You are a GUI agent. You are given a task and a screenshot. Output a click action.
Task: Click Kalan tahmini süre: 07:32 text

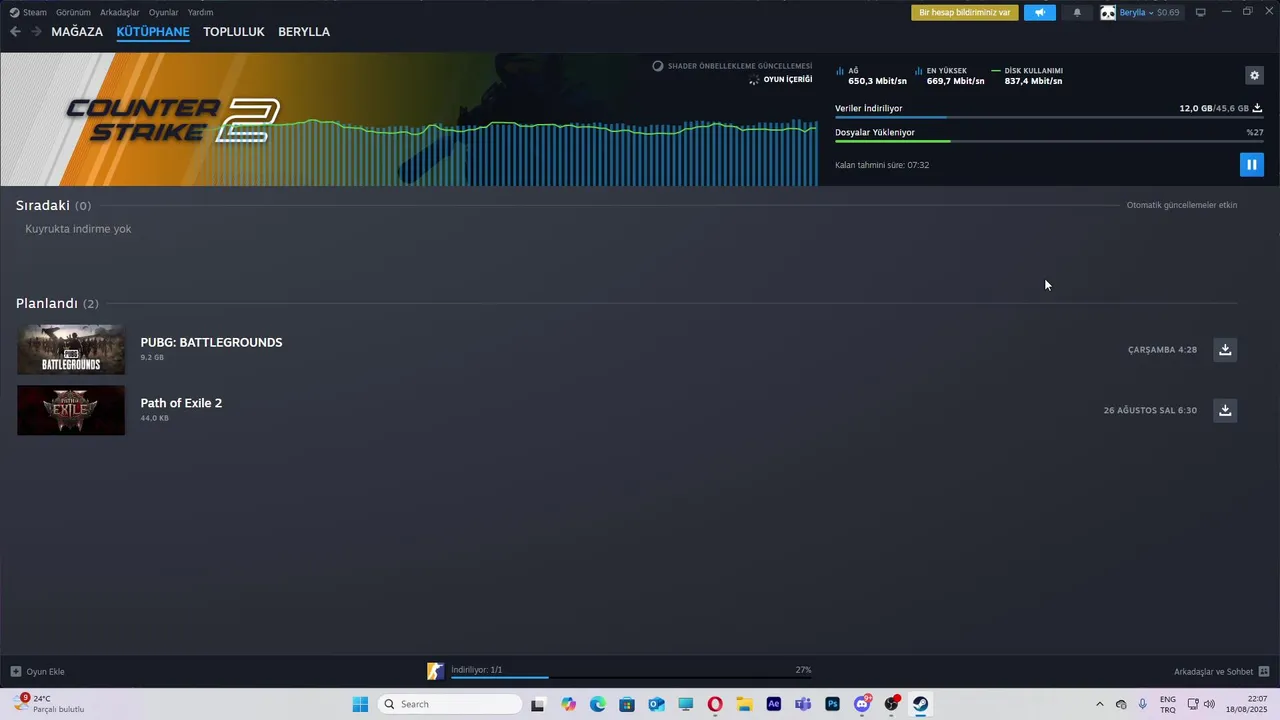(882, 165)
